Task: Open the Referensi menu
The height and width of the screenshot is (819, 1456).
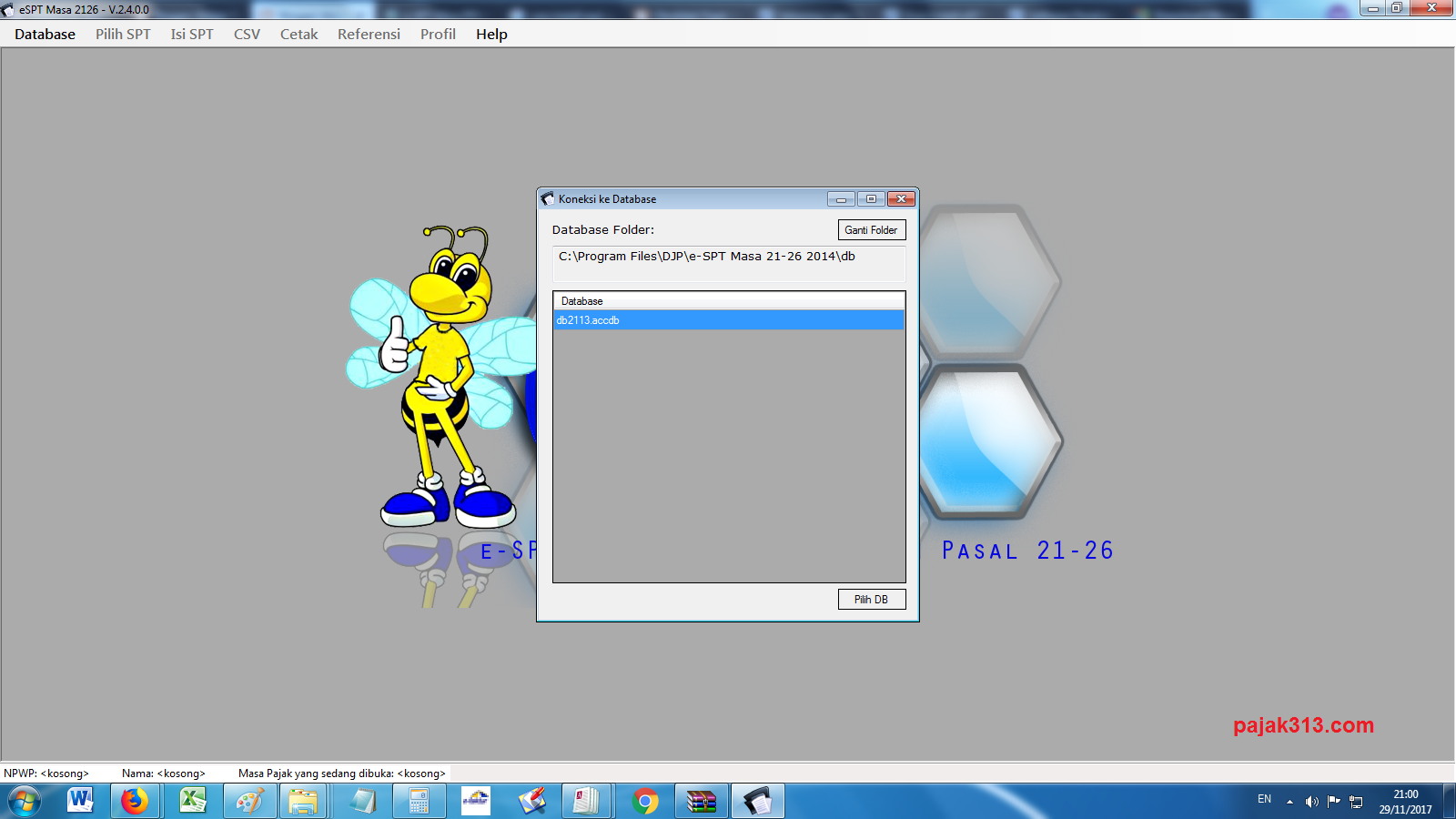Action: 369,35
